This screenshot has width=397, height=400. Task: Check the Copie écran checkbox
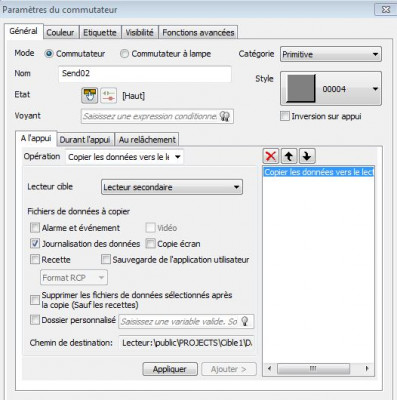pos(151,244)
